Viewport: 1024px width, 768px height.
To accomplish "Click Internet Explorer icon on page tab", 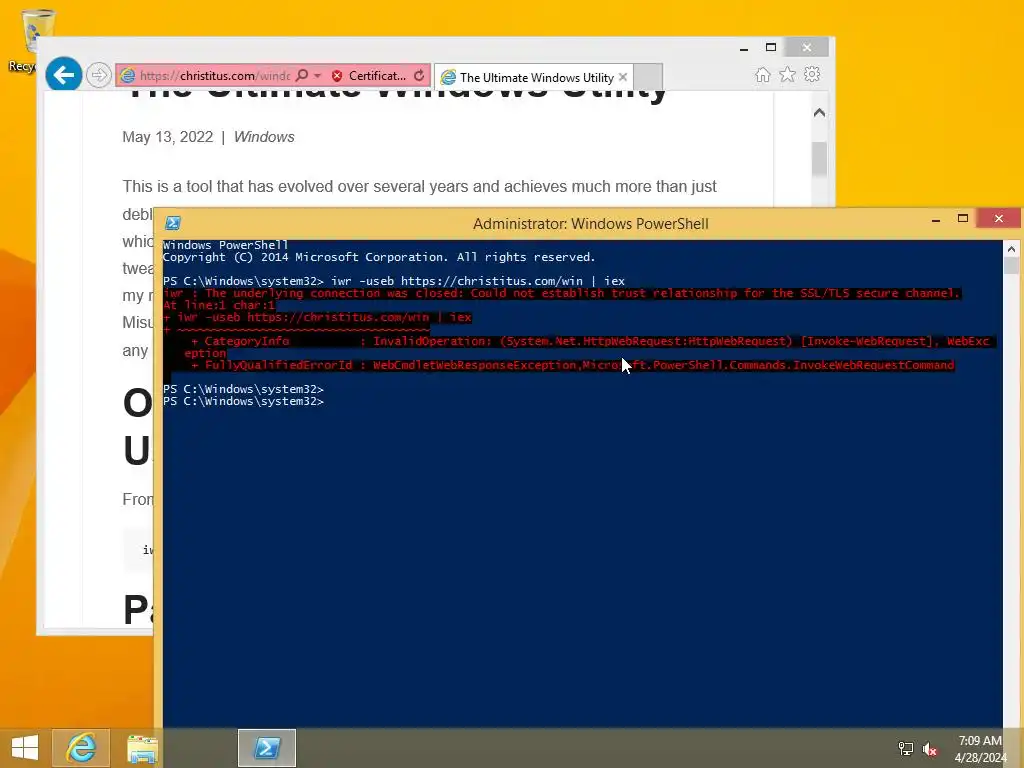I will point(448,78).
